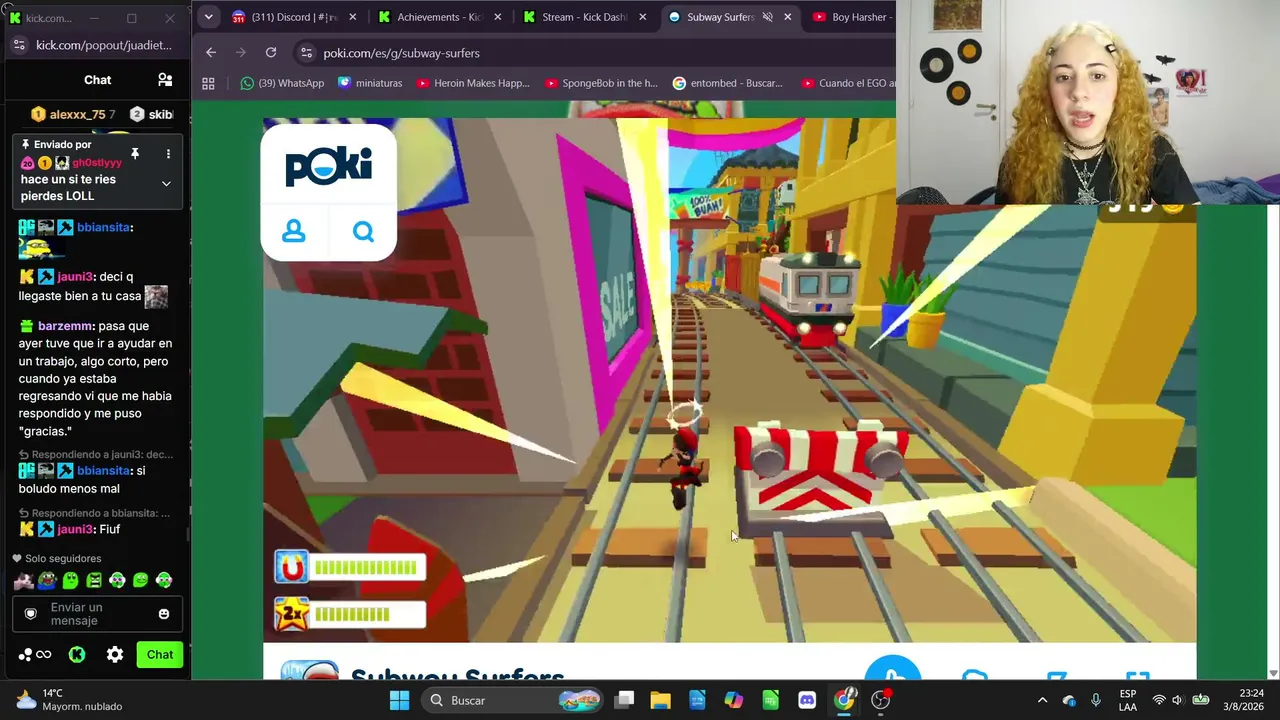Close the Subway Surfers tab
Image resolution: width=1280 pixels, height=720 pixels.
(788, 17)
